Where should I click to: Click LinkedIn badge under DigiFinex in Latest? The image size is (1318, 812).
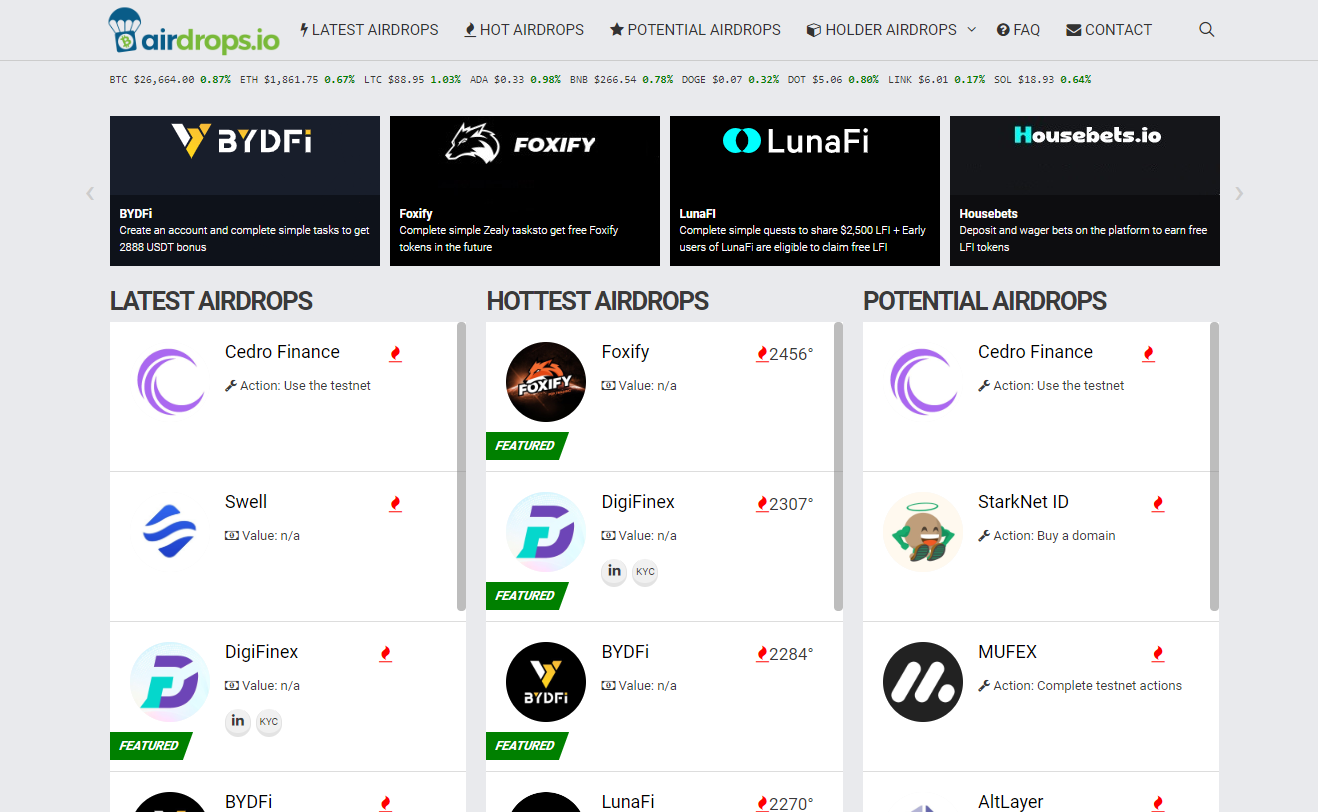tap(238, 721)
